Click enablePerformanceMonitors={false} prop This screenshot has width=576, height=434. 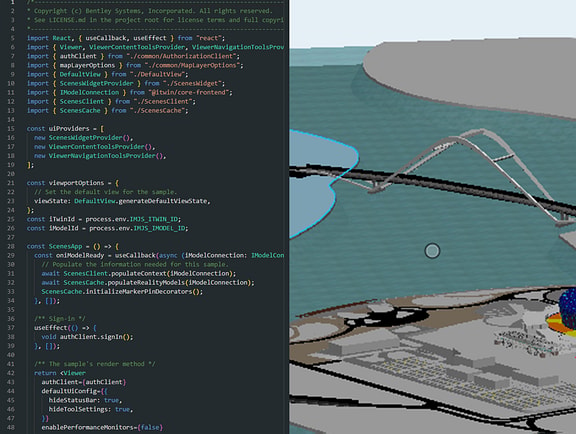pos(102,427)
